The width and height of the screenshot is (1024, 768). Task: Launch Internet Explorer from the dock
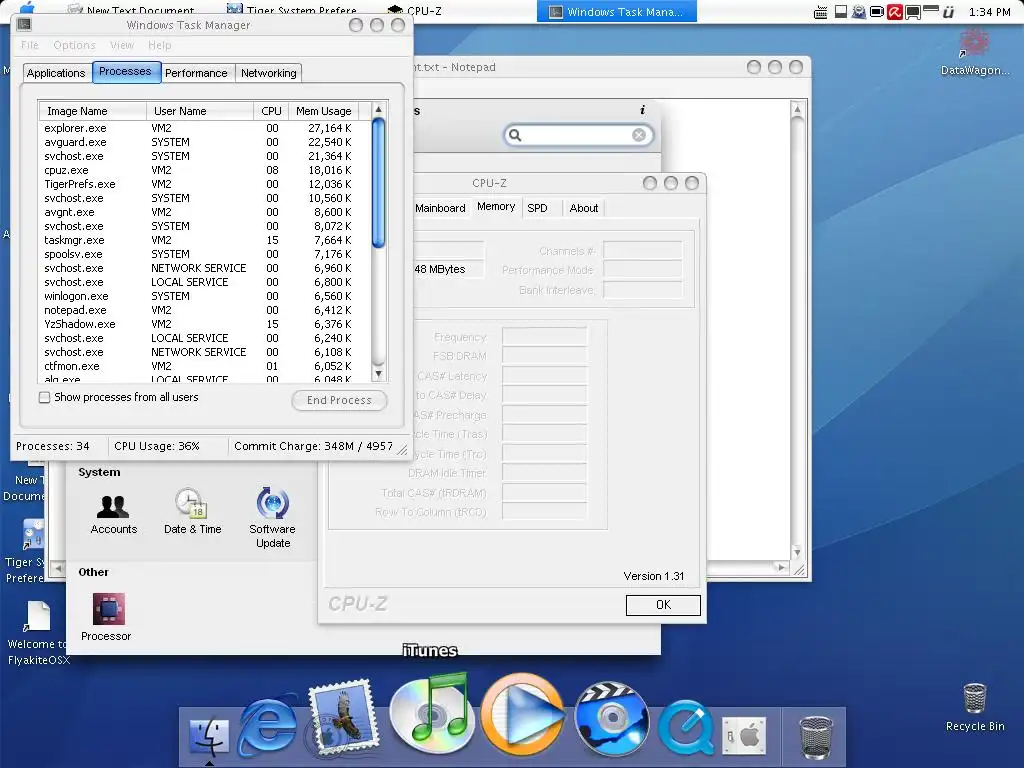click(268, 725)
